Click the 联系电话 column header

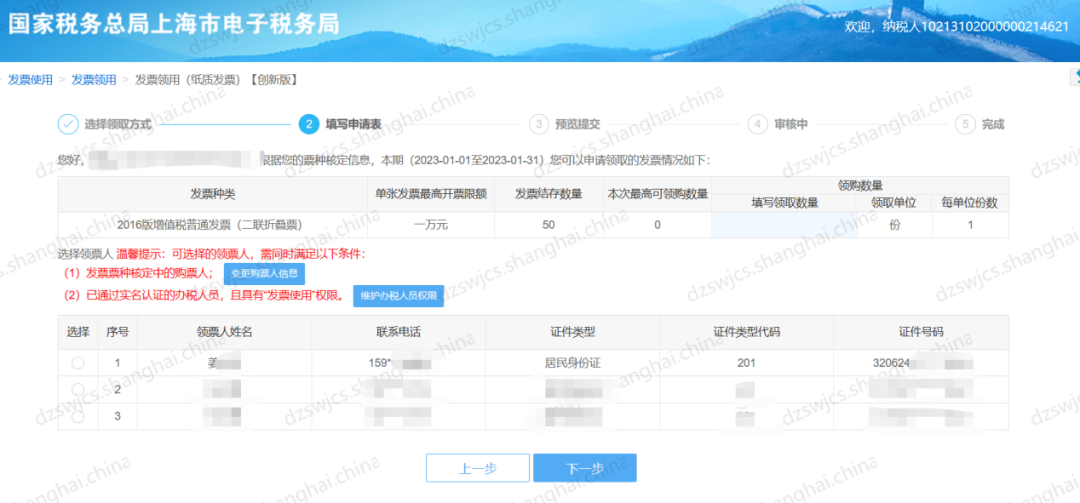point(398,332)
